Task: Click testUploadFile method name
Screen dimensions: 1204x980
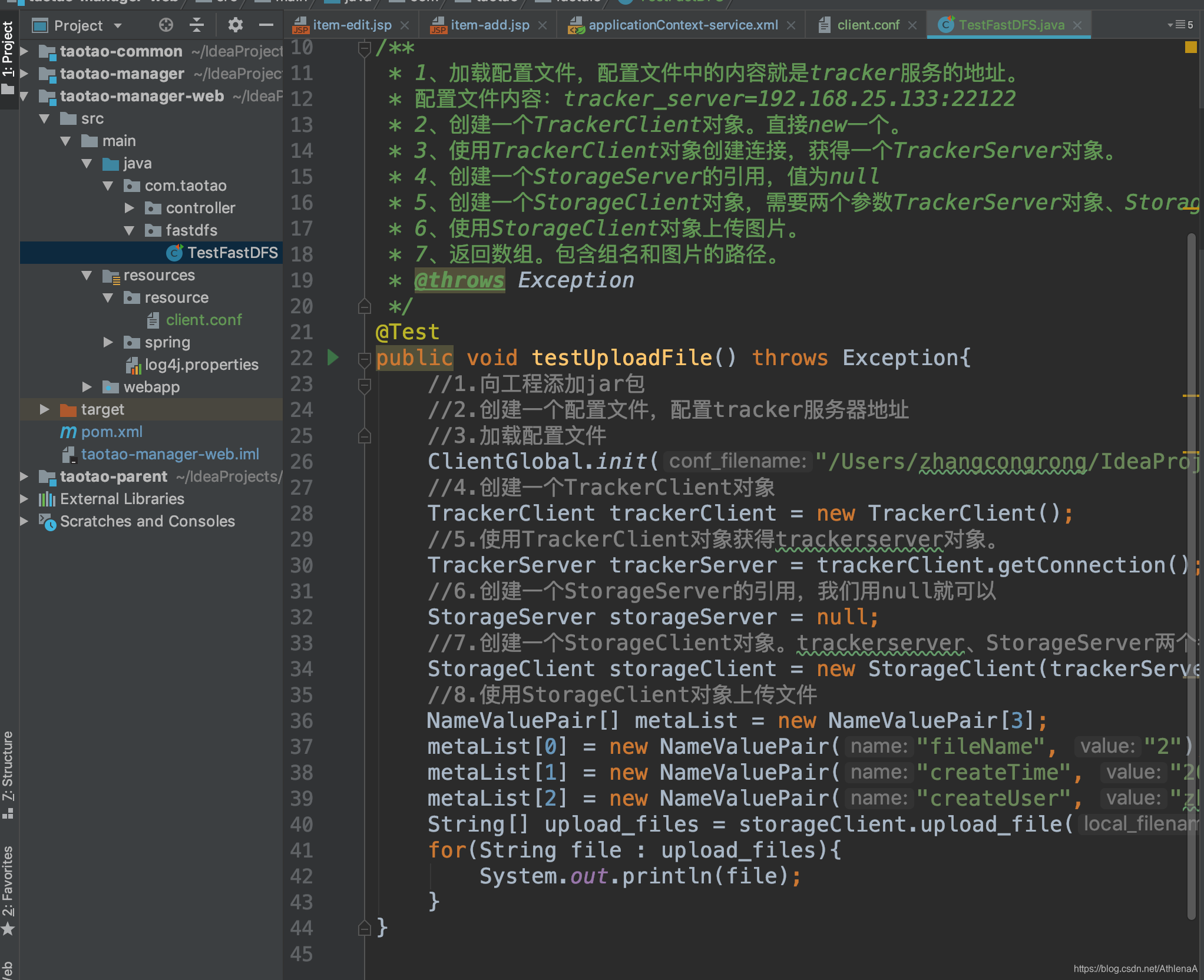Action: coord(622,357)
